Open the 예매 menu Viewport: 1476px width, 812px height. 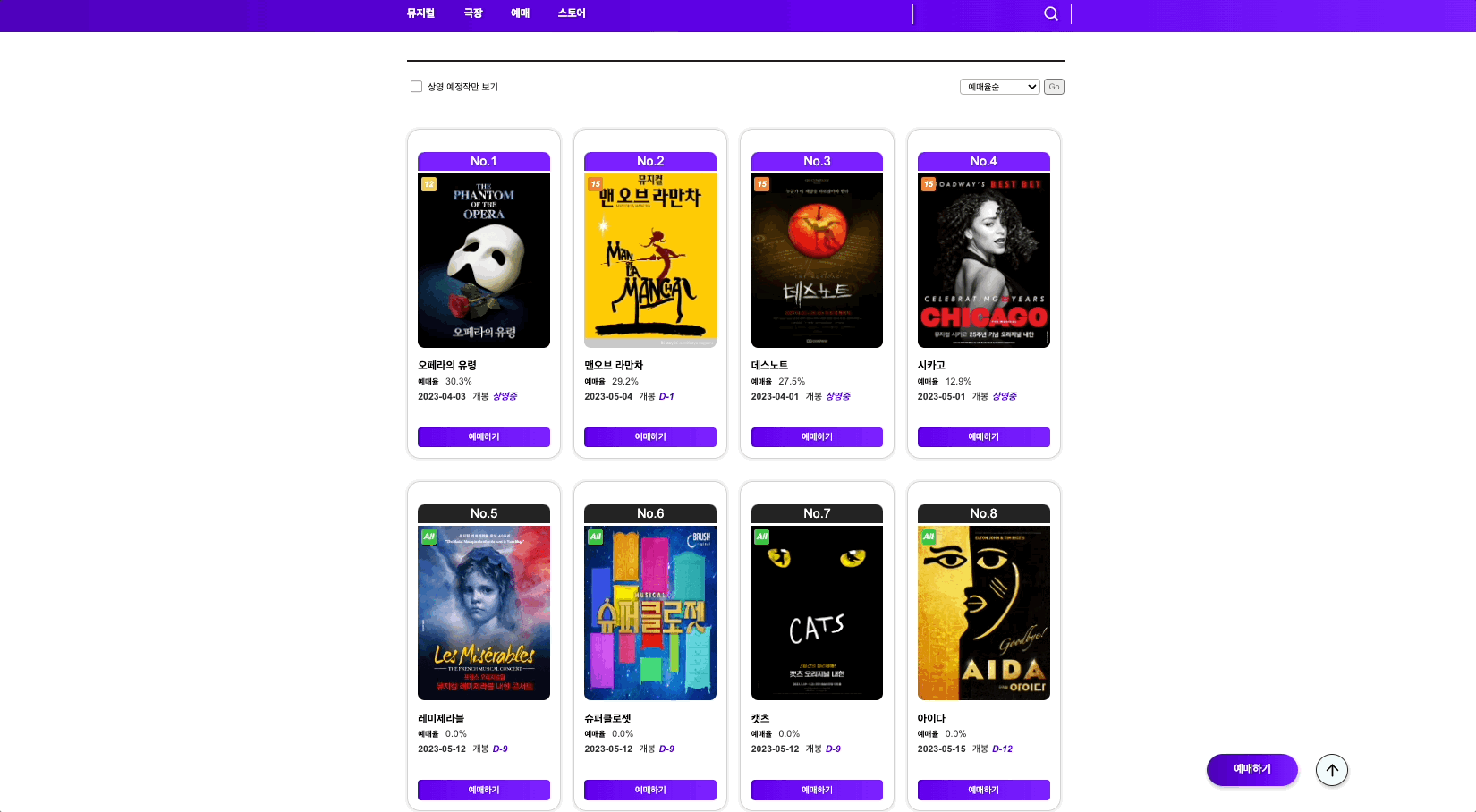[x=521, y=13]
